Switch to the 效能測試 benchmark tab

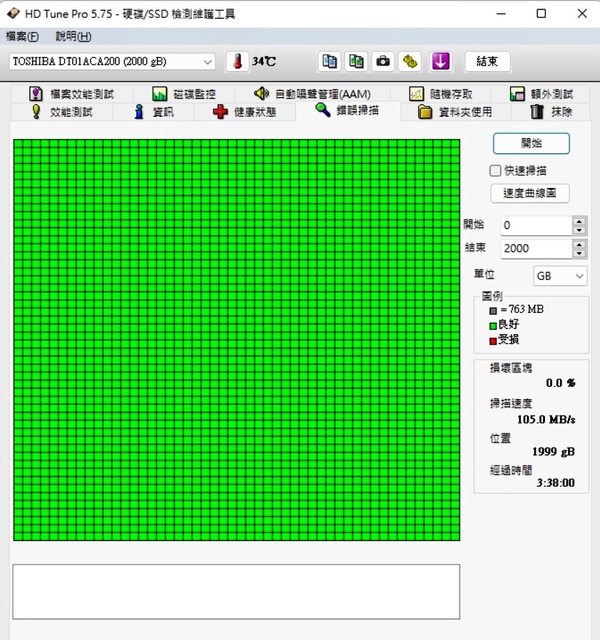tap(62, 111)
